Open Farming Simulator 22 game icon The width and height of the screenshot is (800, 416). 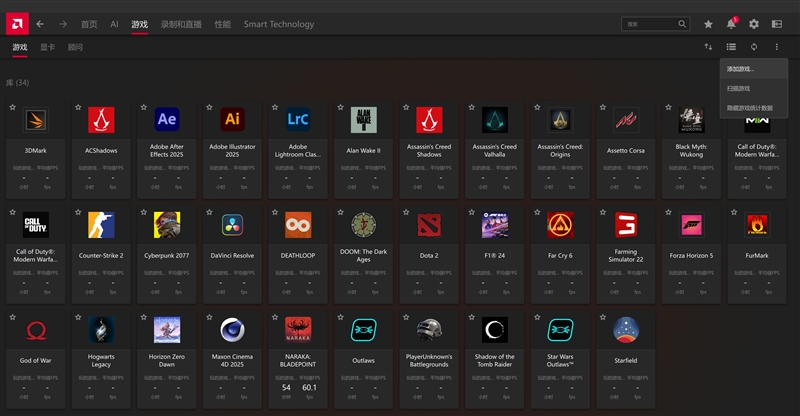(626, 225)
